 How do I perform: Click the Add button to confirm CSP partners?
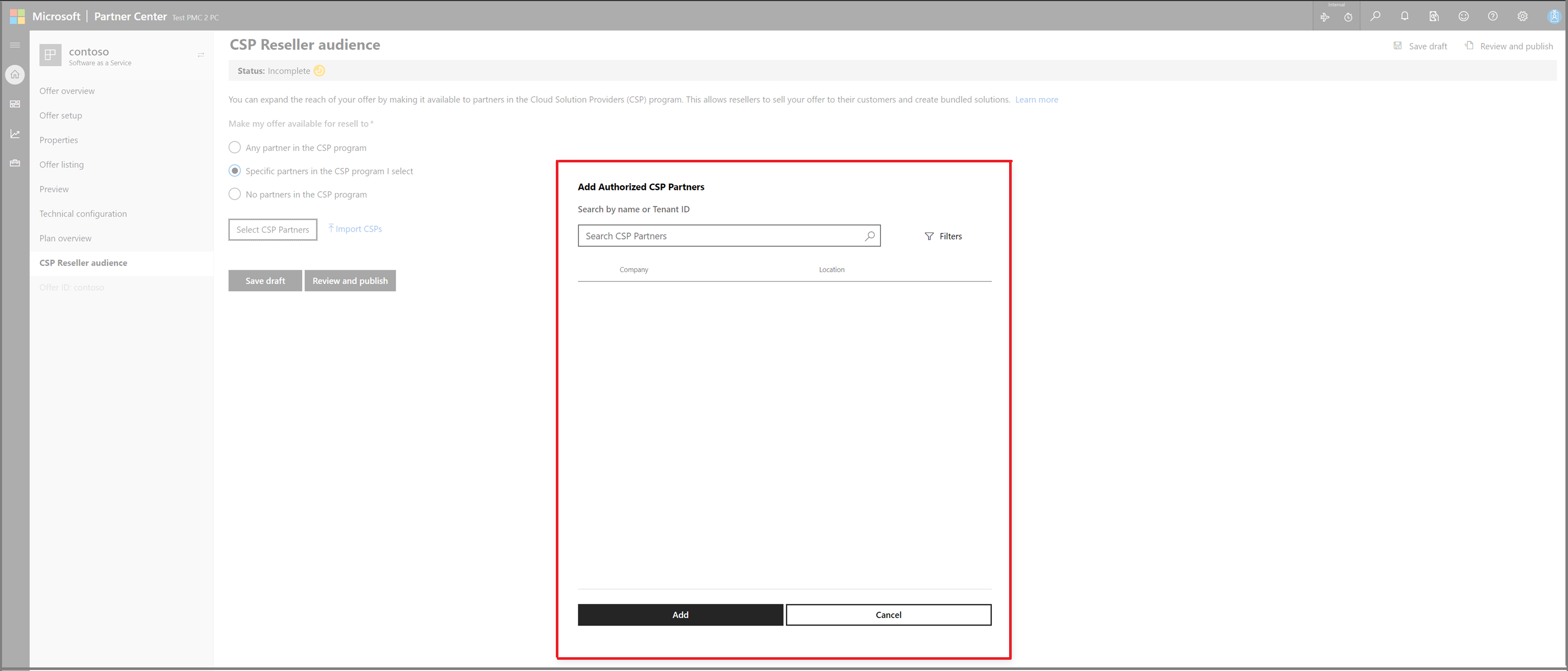[680, 614]
